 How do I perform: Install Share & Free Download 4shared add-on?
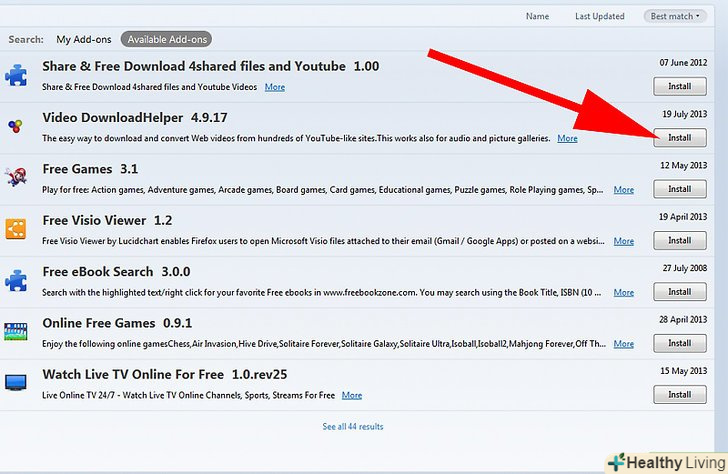click(x=680, y=86)
